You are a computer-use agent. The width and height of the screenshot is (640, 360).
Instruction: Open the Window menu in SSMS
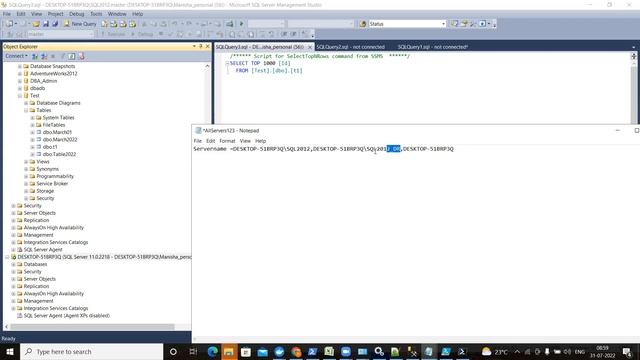[117, 14]
